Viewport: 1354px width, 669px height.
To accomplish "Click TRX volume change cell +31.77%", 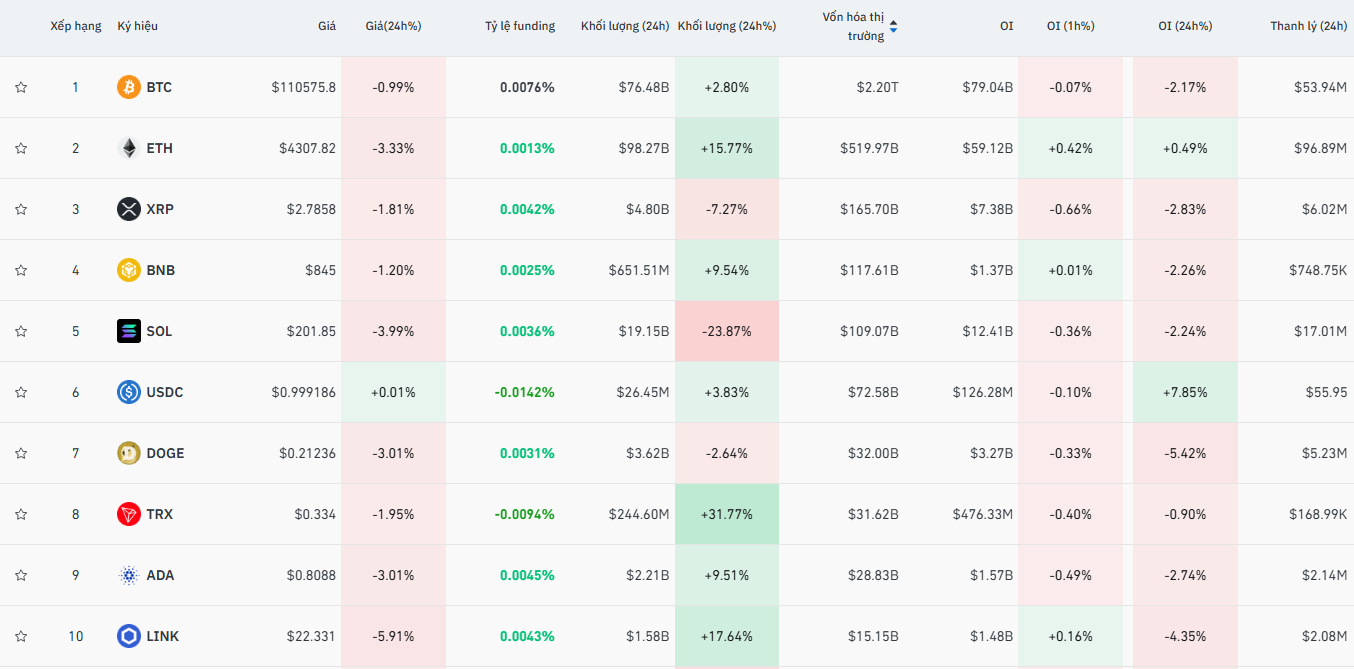I will tap(726, 514).
